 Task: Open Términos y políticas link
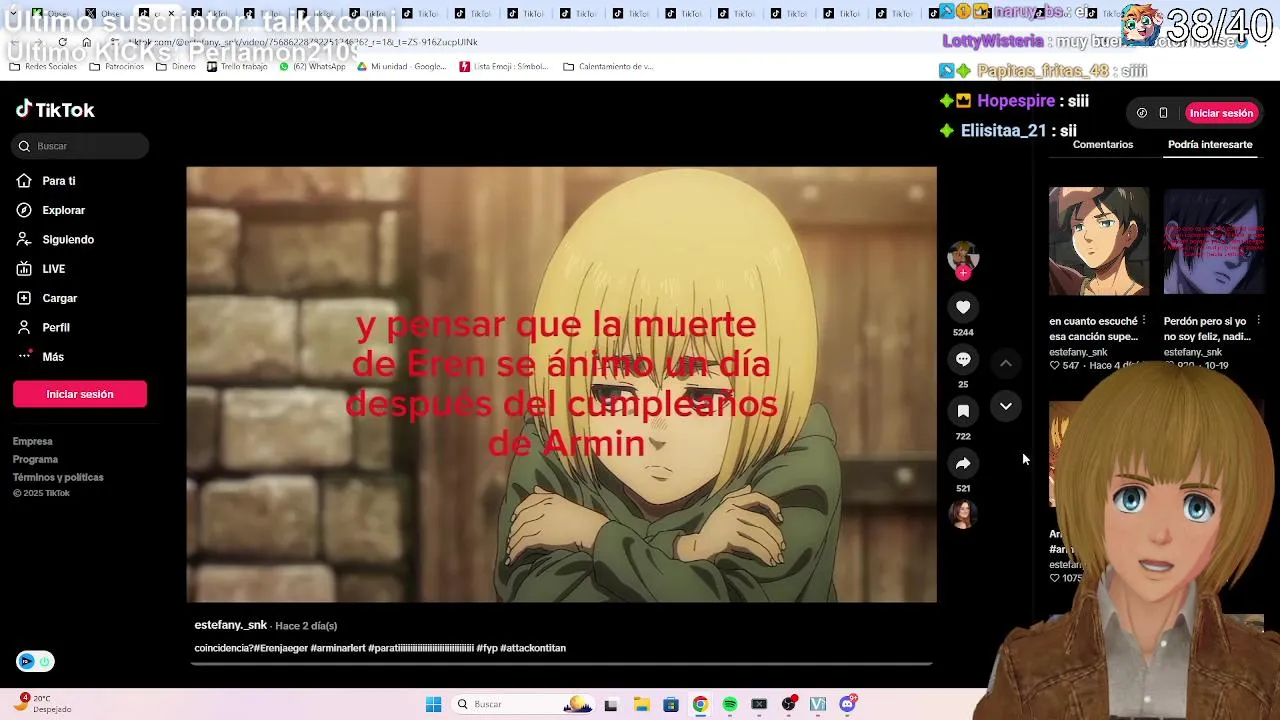click(58, 477)
